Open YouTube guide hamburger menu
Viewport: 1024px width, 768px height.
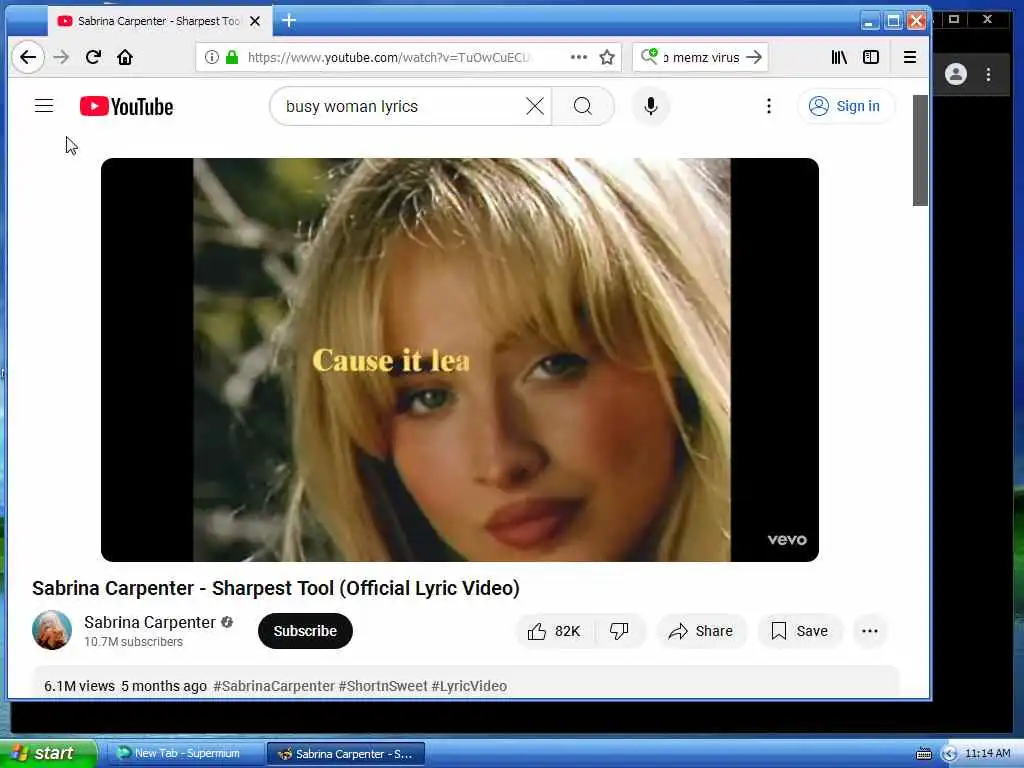coord(44,106)
